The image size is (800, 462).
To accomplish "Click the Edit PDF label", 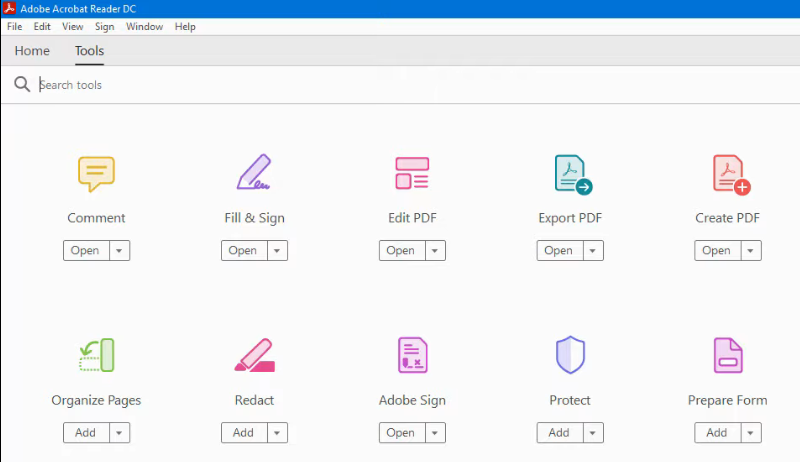I will click(412, 218).
